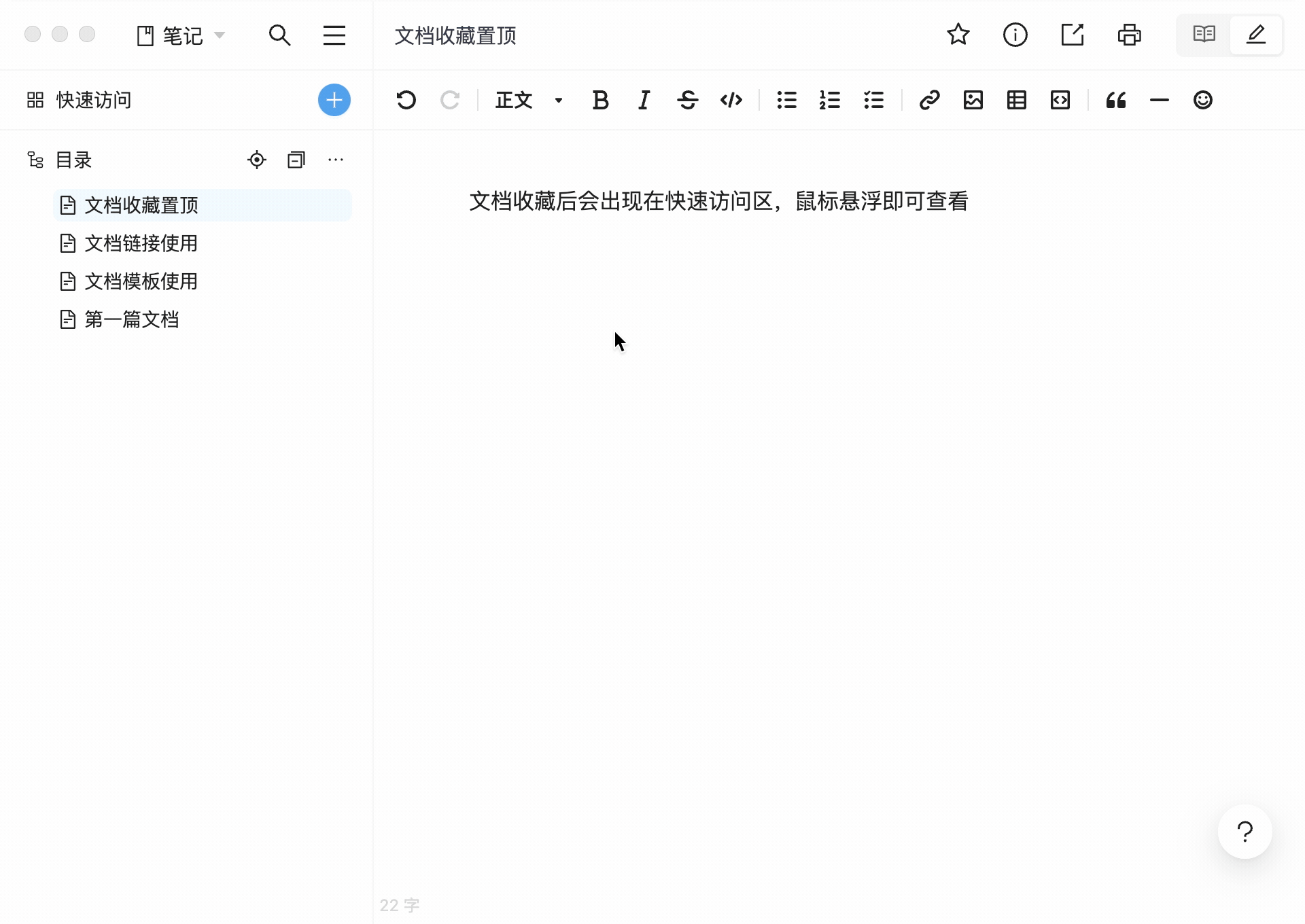Click the locate current document target icon
The image size is (1305, 924).
257,160
